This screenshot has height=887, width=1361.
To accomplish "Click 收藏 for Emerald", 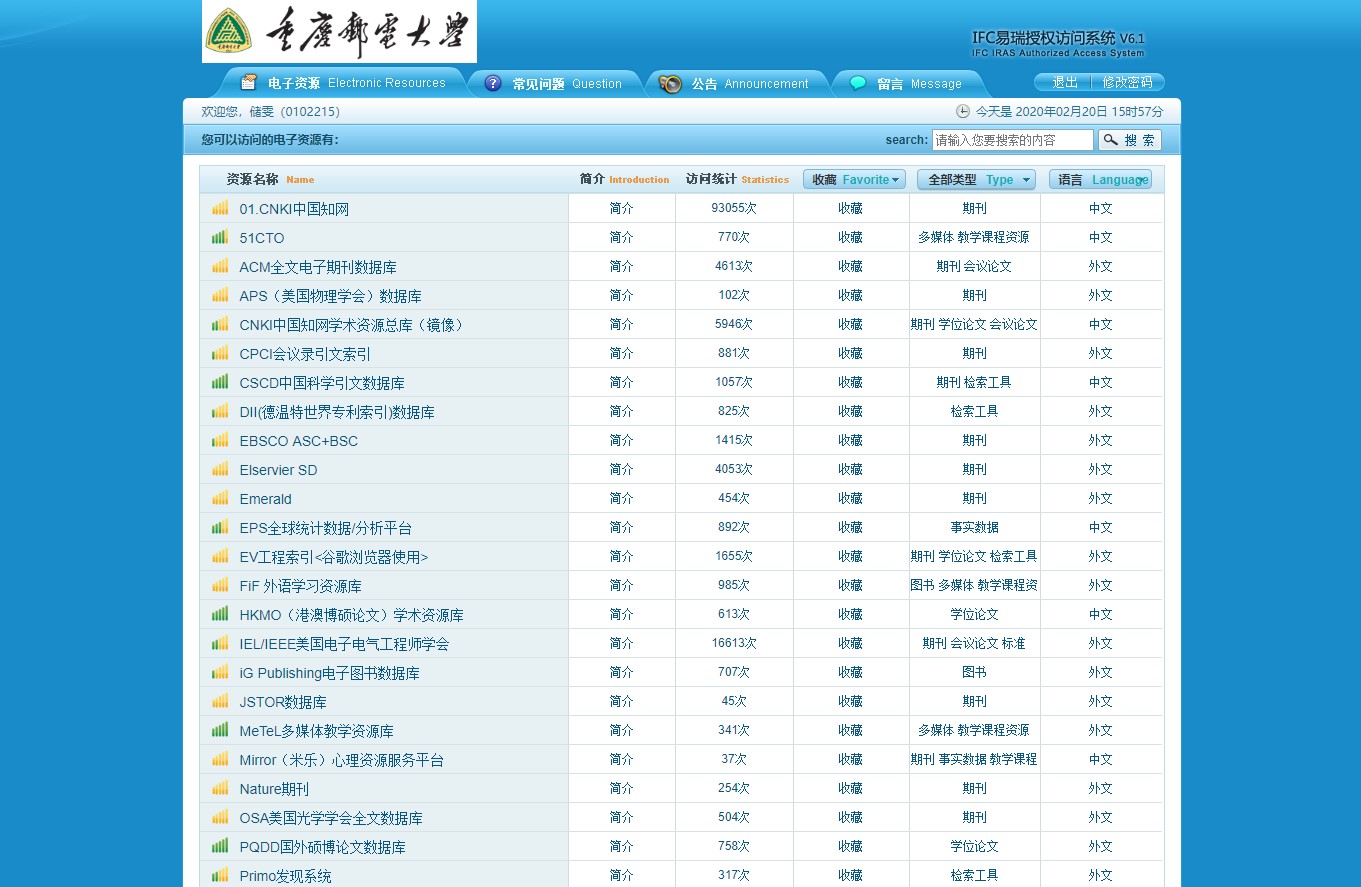I will coord(850,498).
